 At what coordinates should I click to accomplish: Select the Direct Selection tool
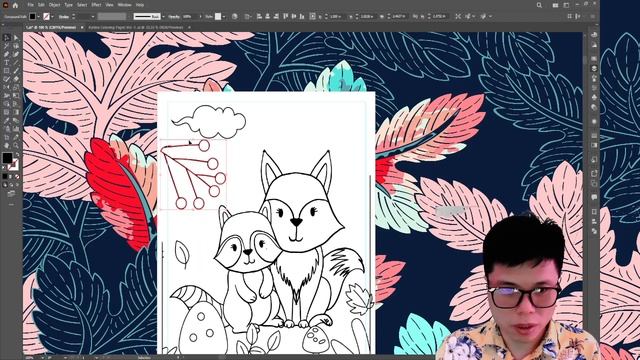tap(16, 38)
